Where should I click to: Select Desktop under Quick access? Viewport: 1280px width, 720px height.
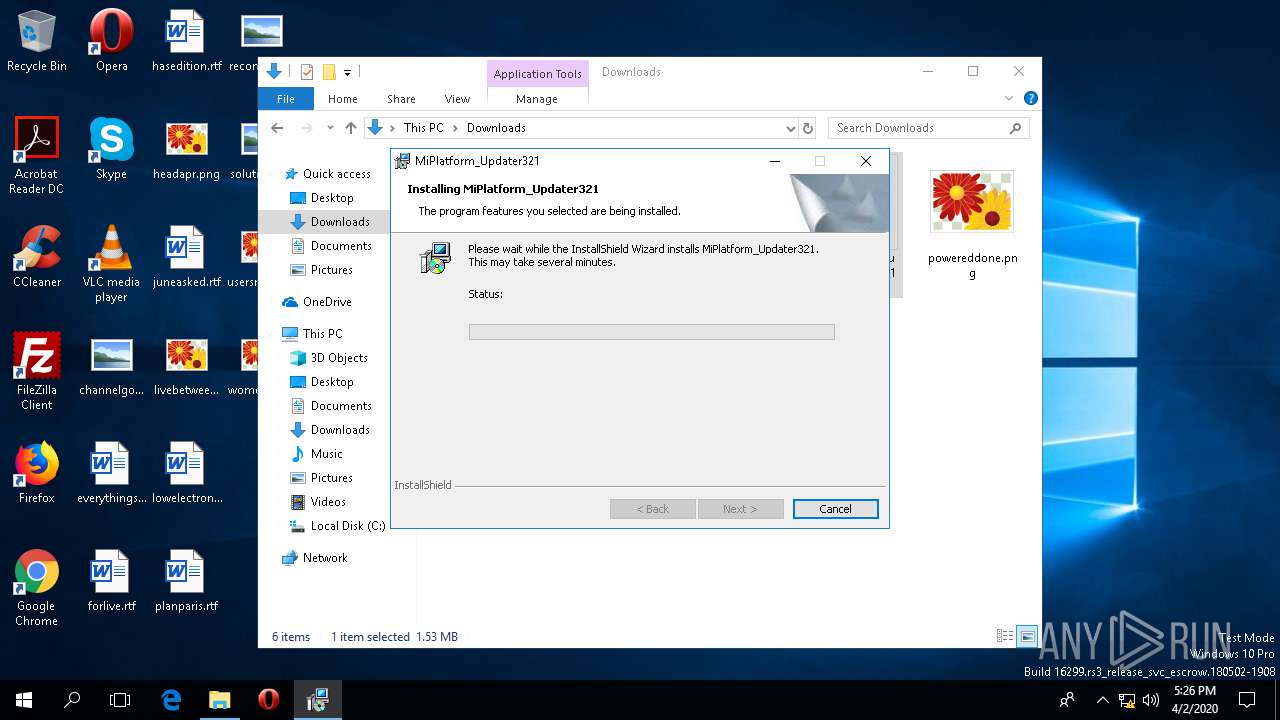(x=332, y=198)
